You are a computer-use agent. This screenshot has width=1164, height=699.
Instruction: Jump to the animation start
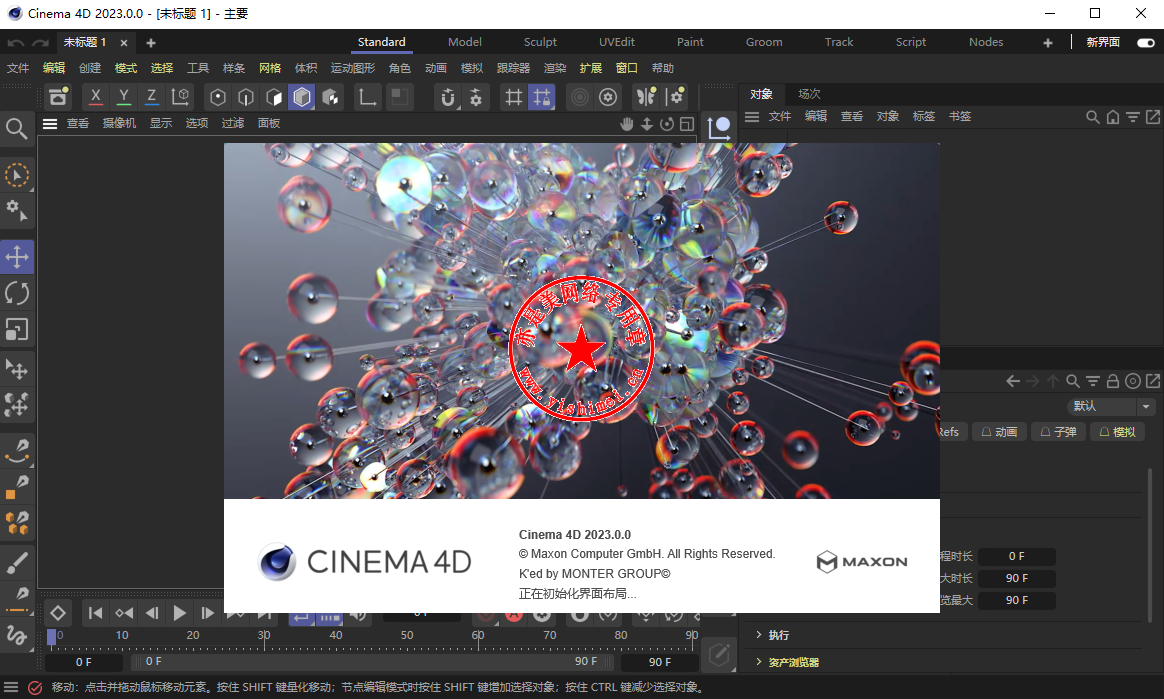(95, 613)
